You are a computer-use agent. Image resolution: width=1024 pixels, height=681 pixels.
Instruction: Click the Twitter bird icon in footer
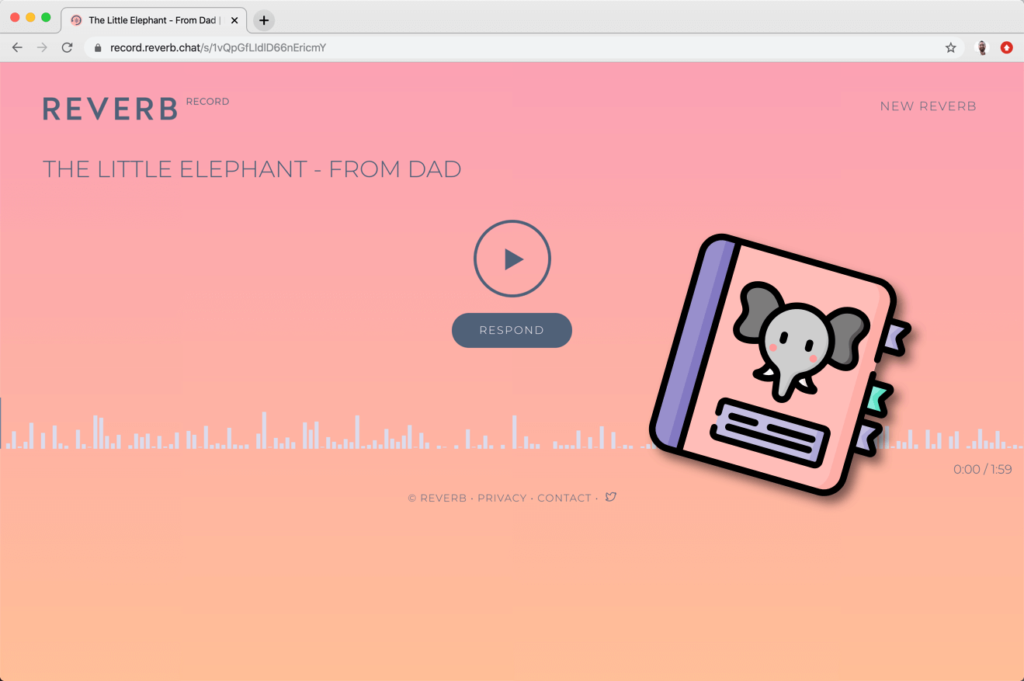coord(610,497)
